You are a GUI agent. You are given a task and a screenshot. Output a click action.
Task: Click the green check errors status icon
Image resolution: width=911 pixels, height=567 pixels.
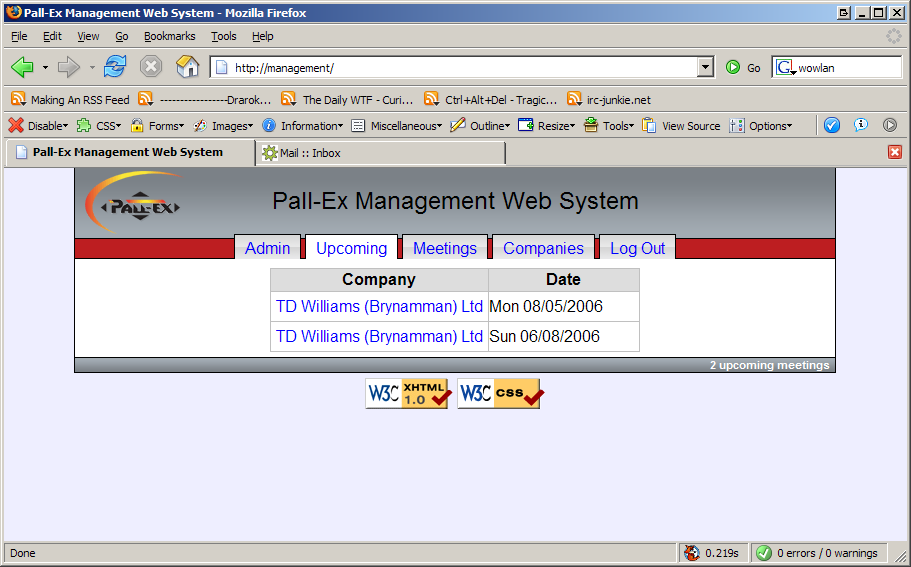coord(764,552)
